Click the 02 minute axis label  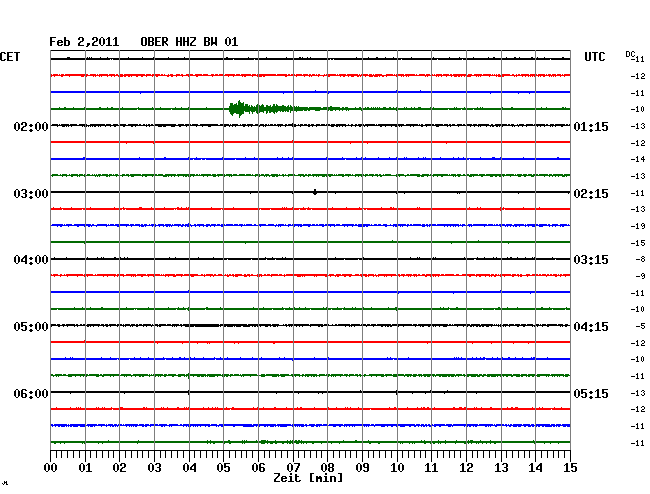click(x=119, y=468)
